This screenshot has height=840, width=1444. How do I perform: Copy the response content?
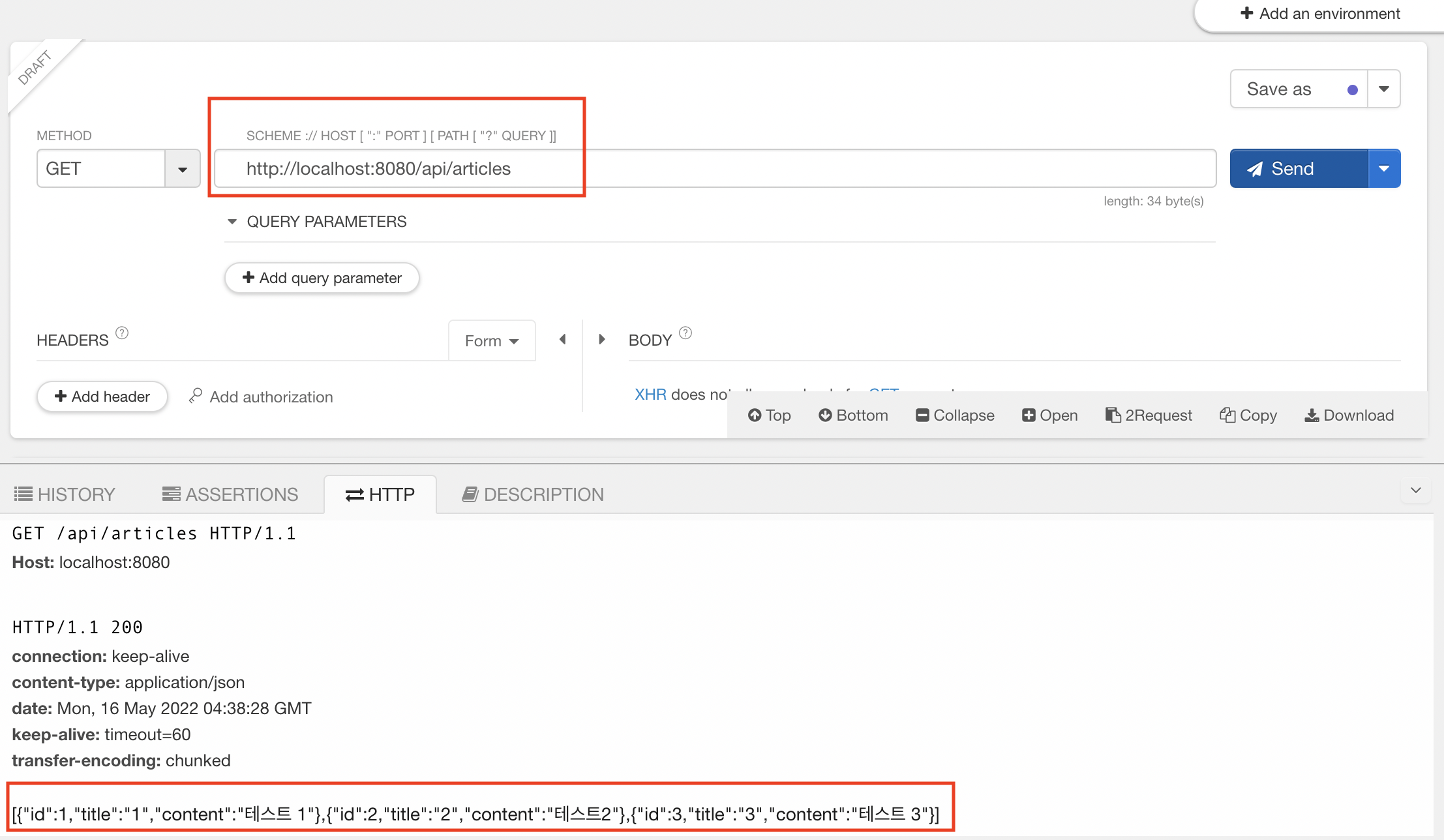coord(1248,415)
